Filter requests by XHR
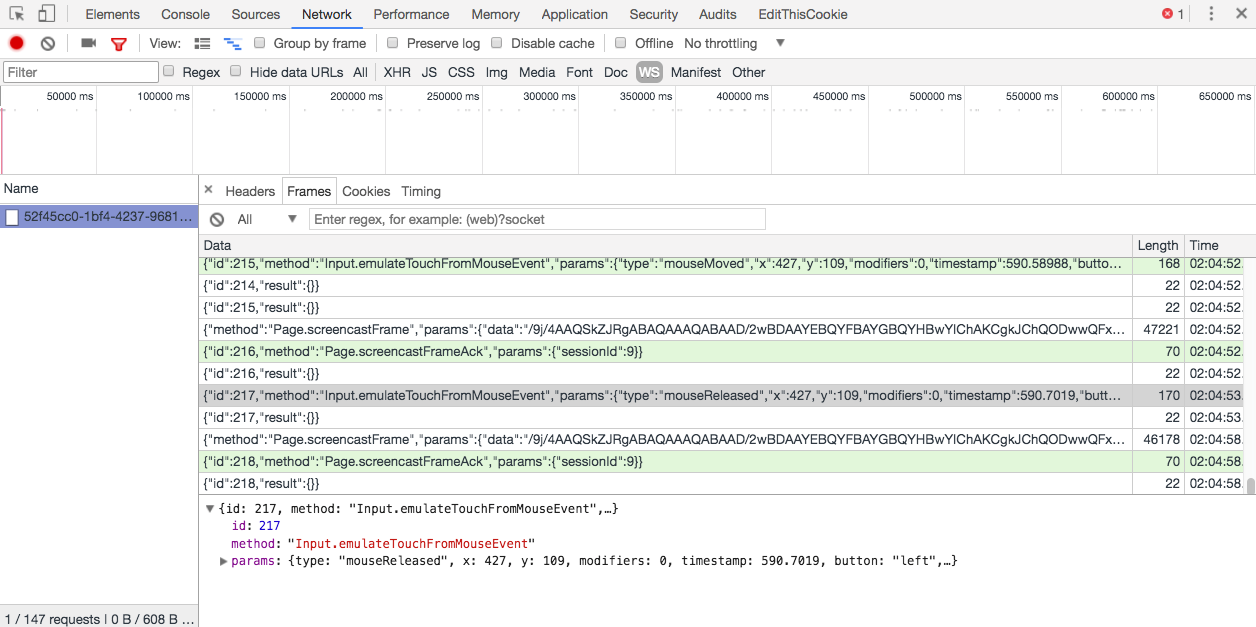 point(397,72)
